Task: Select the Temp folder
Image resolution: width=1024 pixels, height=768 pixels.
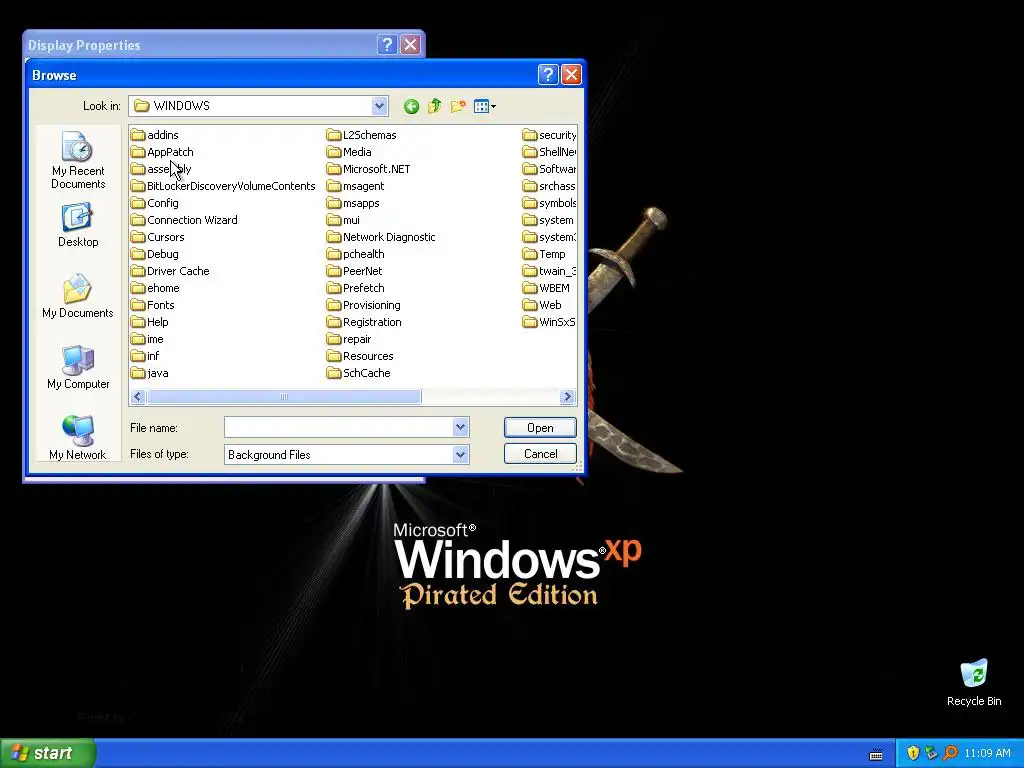Action: point(544,254)
